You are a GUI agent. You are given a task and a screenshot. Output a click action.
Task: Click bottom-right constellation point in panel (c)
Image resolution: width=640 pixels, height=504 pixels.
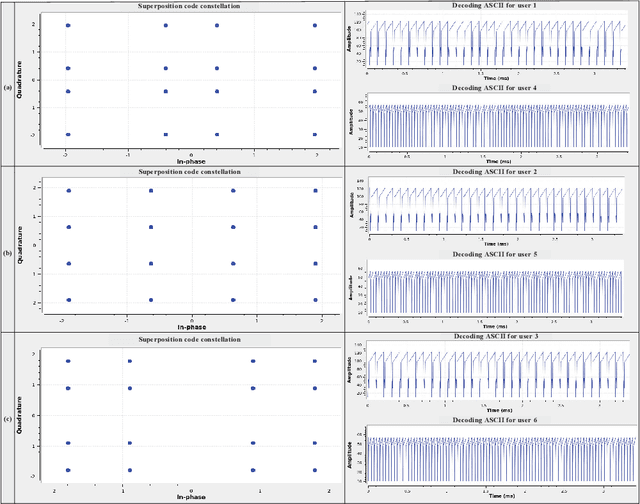click(x=314, y=469)
